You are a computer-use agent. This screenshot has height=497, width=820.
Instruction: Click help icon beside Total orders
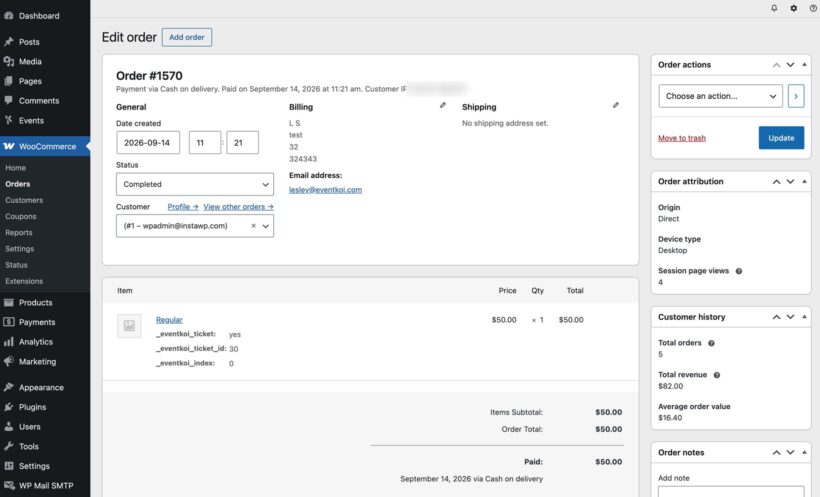[x=711, y=343]
